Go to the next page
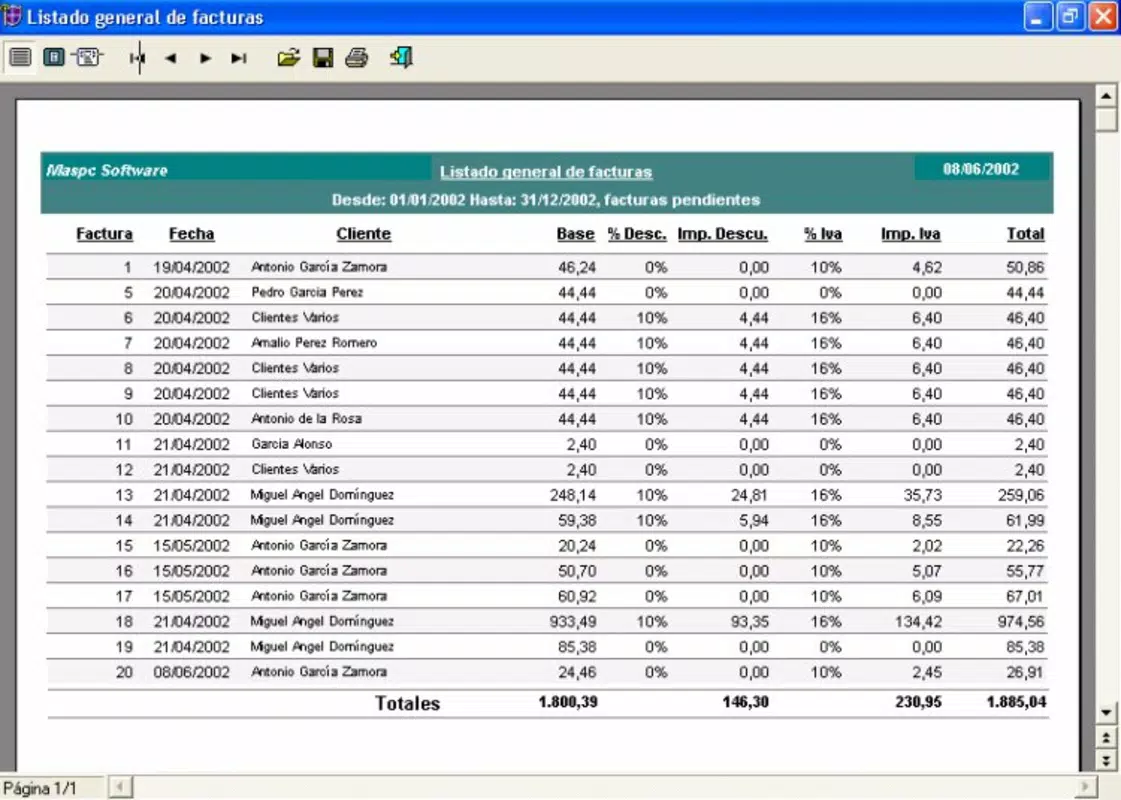This screenshot has height=800, width=1121. (205, 59)
